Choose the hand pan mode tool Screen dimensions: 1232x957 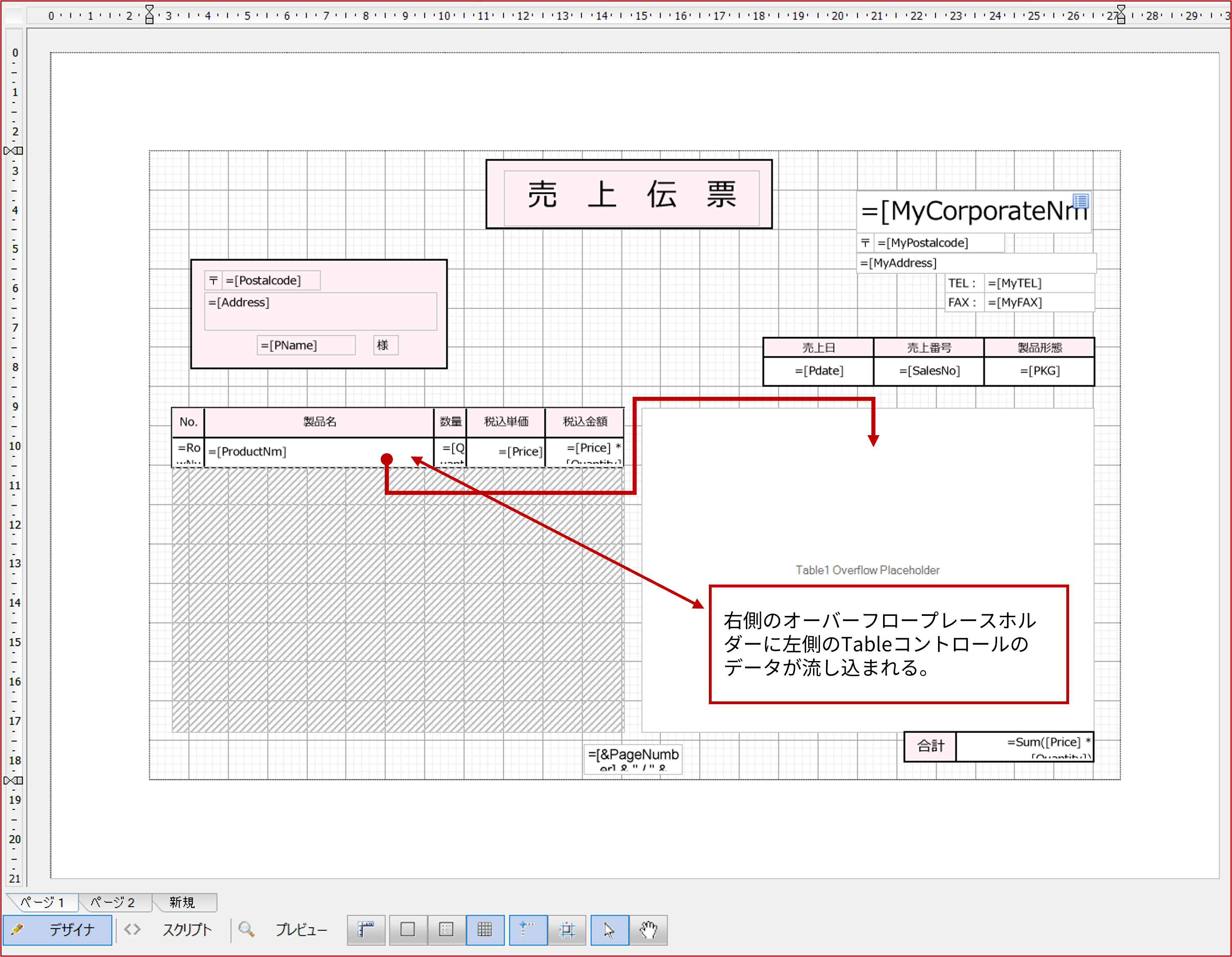coord(649,930)
